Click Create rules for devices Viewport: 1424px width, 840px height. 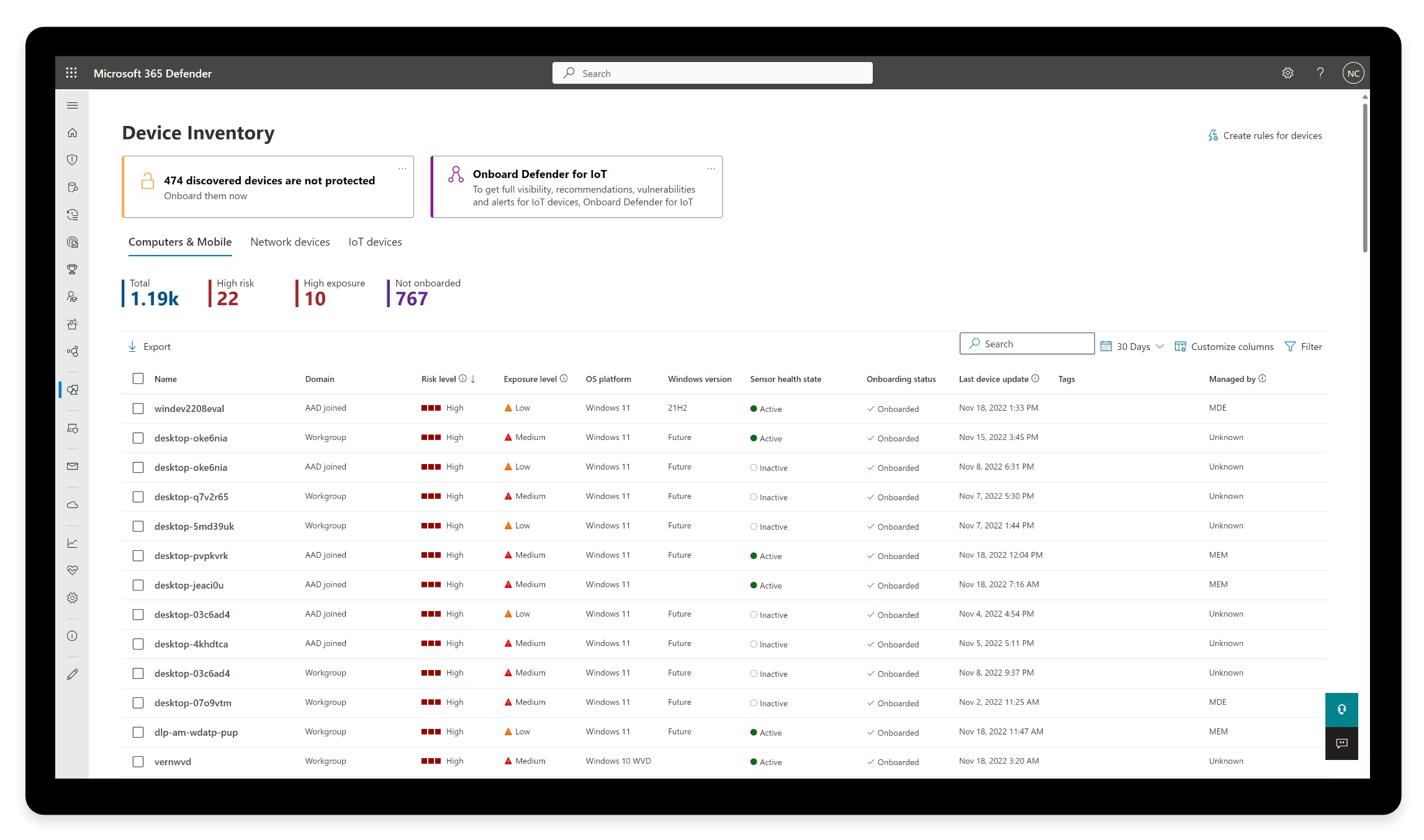pos(1264,135)
